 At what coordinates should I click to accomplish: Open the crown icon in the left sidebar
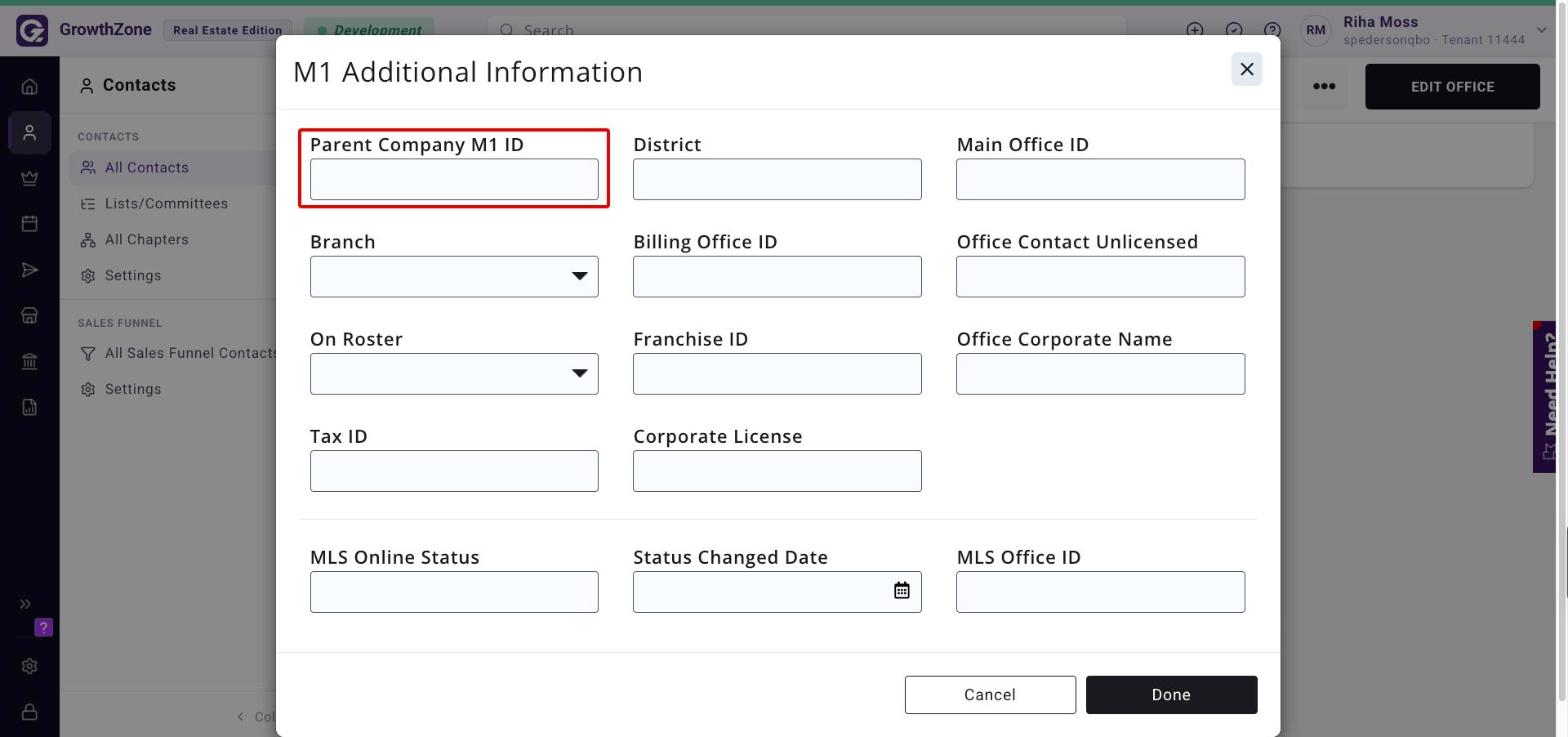[x=30, y=178]
